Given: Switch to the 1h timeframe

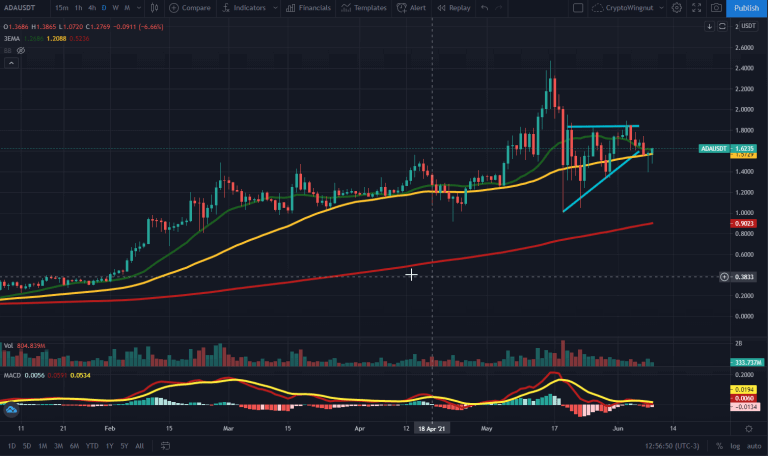Looking at the screenshot, I should point(78,8).
